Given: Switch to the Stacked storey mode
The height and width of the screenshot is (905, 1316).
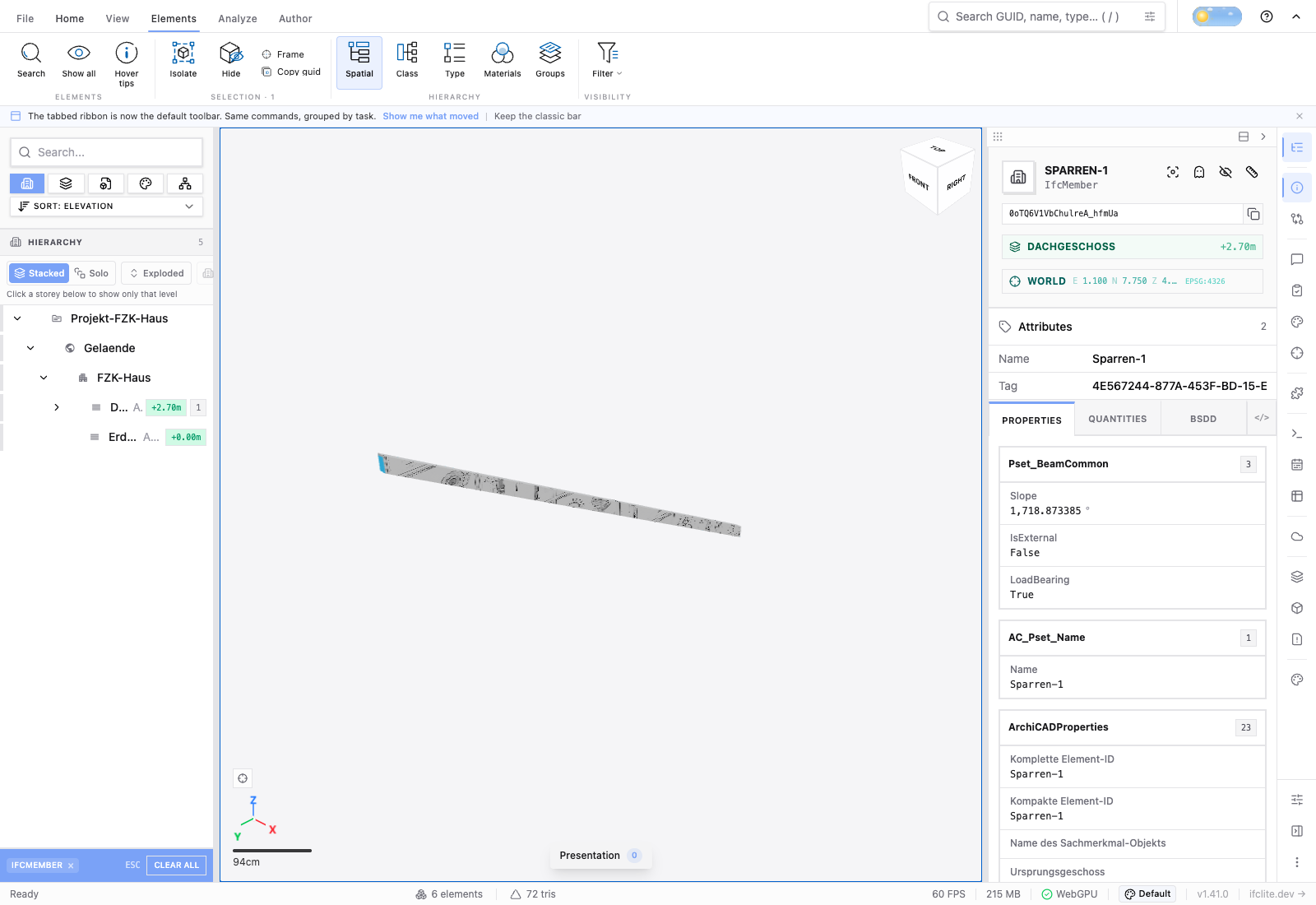Looking at the screenshot, I should coord(39,273).
